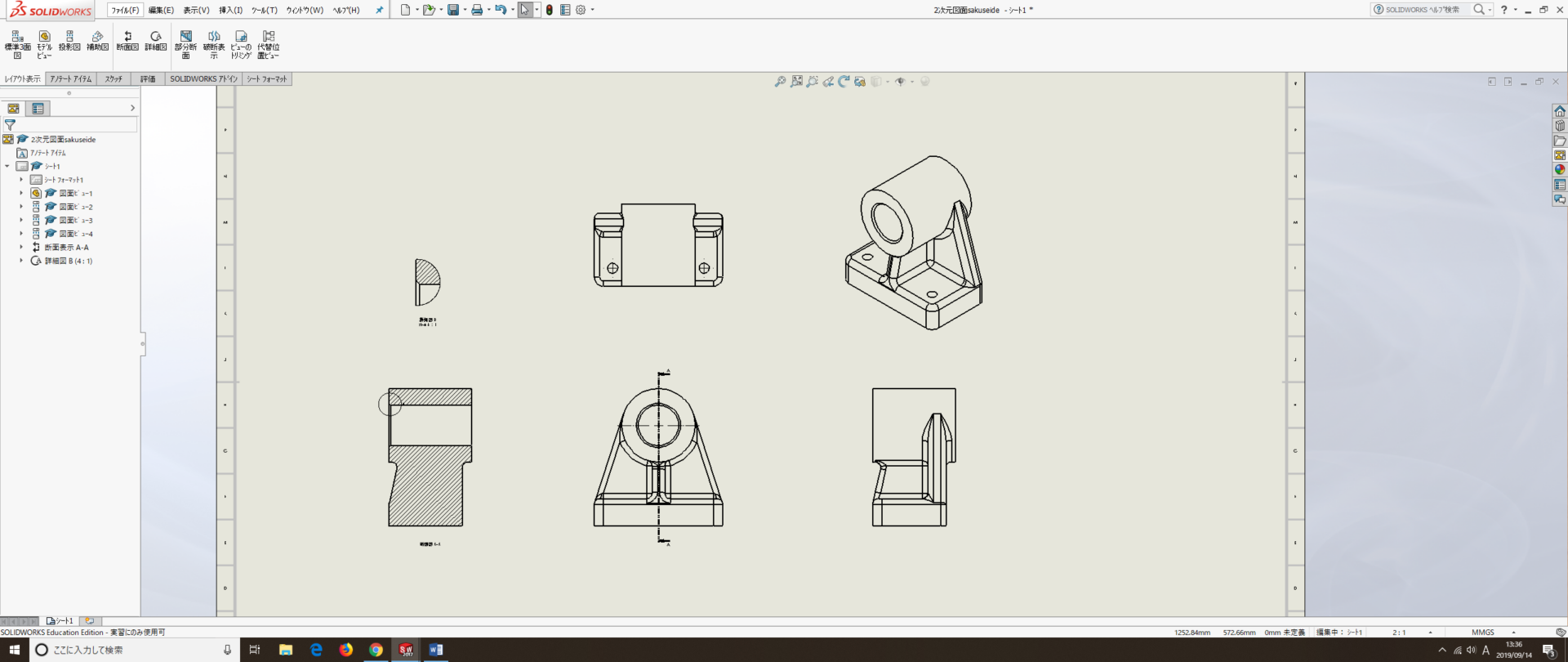
Task: Select the Projected View (投影図) tool
Action: 69,41
